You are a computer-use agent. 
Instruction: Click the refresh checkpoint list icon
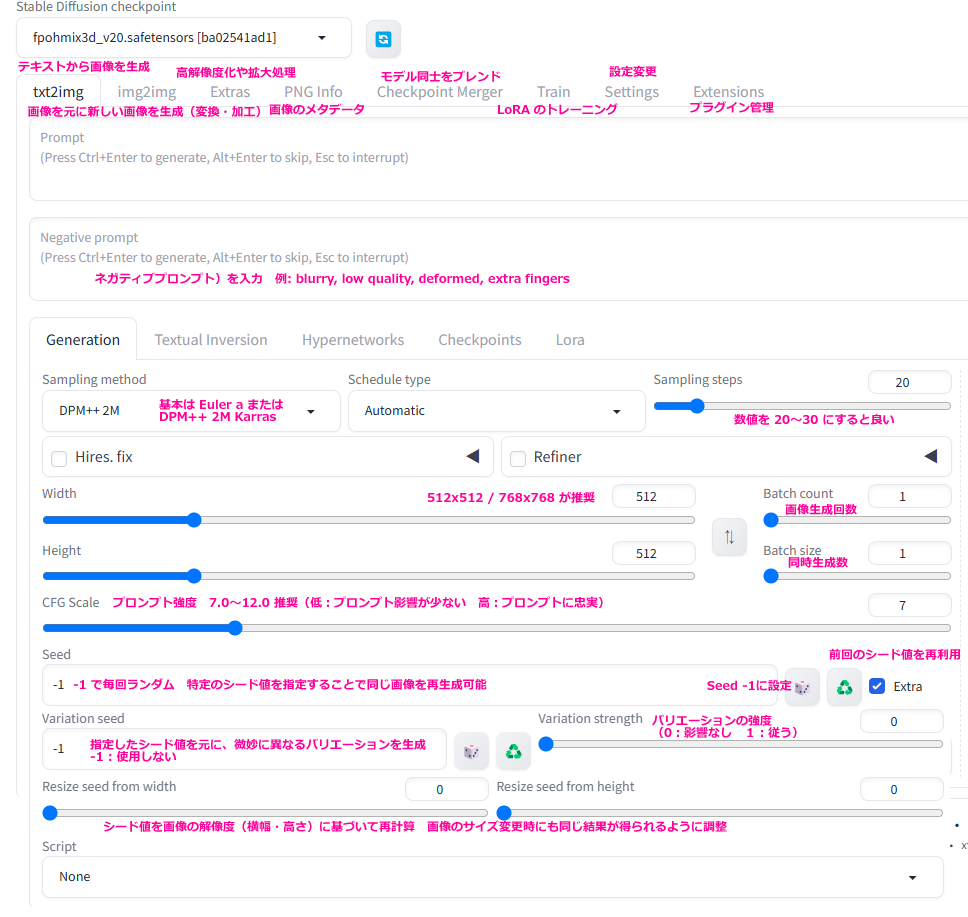(x=383, y=39)
